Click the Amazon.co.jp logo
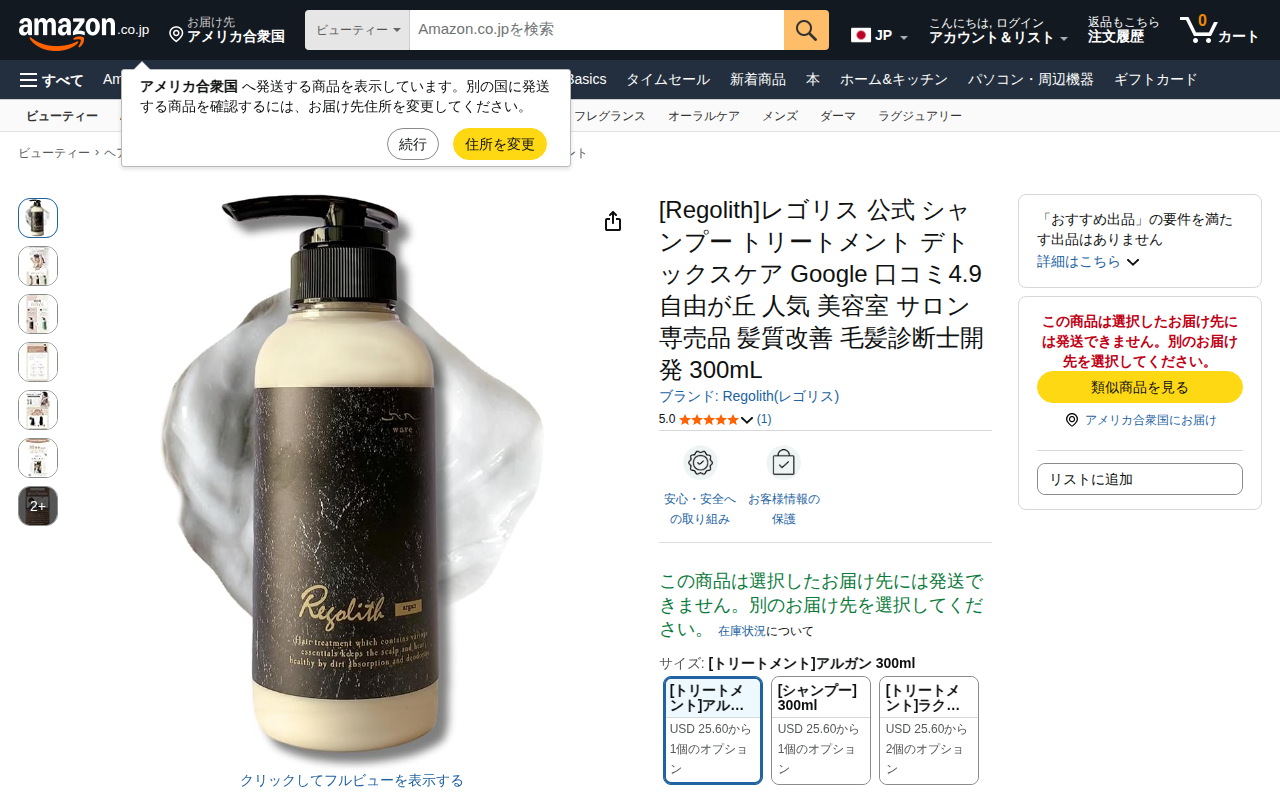The width and height of the screenshot is (1280, 800). point(84,32)
